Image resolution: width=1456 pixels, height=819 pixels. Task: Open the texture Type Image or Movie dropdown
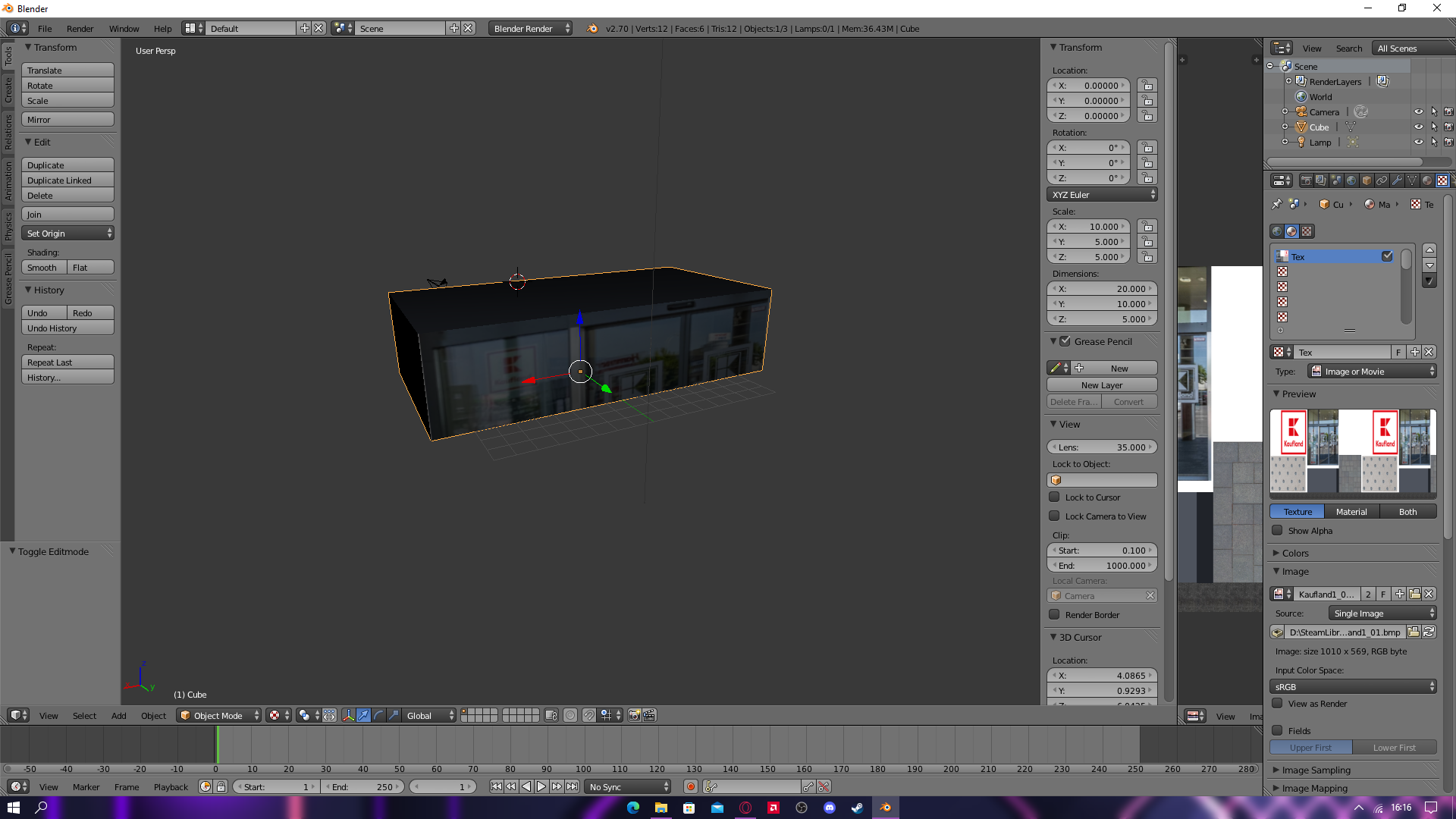pos(1372,372)
